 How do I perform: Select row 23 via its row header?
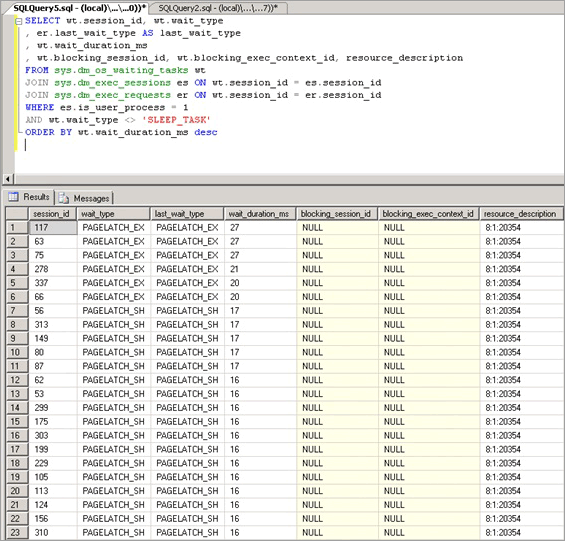pyautogui.click(x=17, y=532)
